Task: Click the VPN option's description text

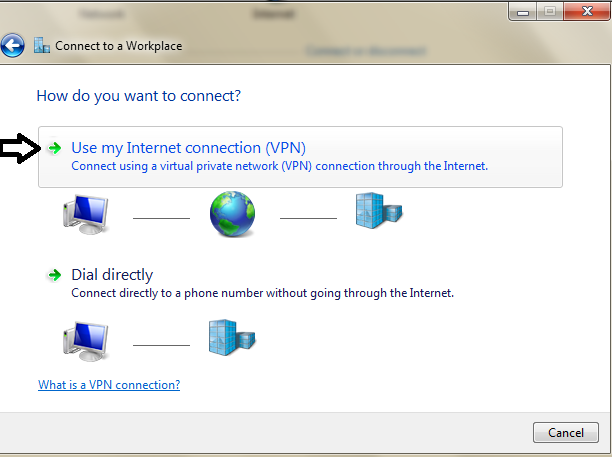Action: point(279,166)
